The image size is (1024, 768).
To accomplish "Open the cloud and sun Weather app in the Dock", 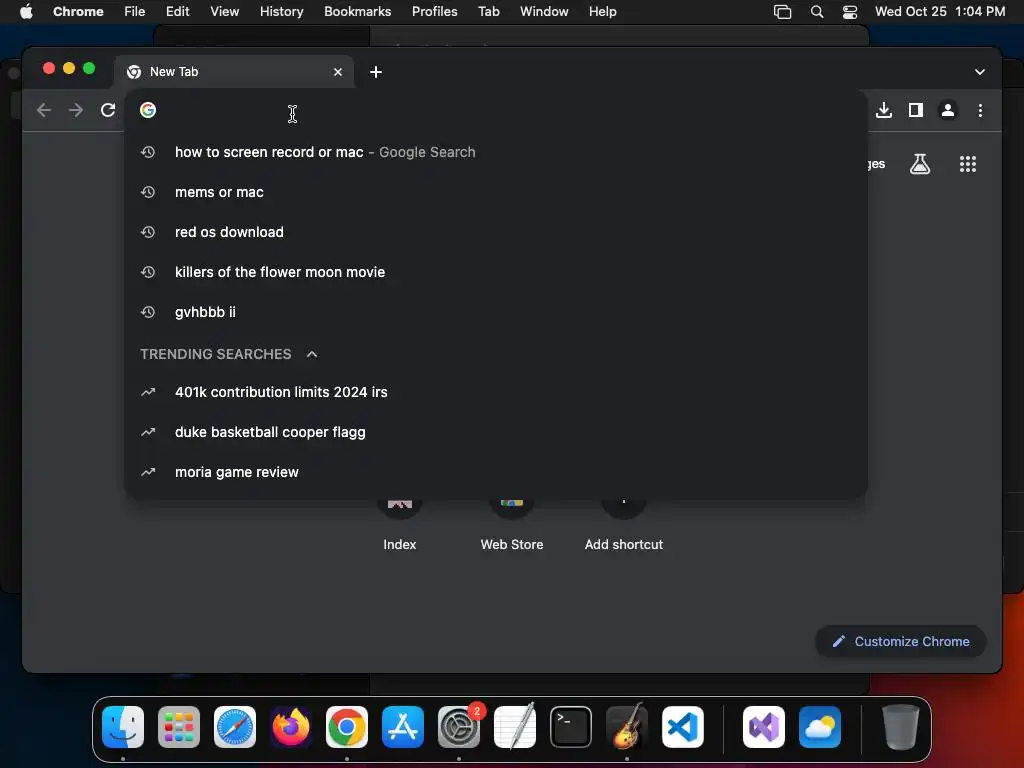I will (x=820, y=727).
